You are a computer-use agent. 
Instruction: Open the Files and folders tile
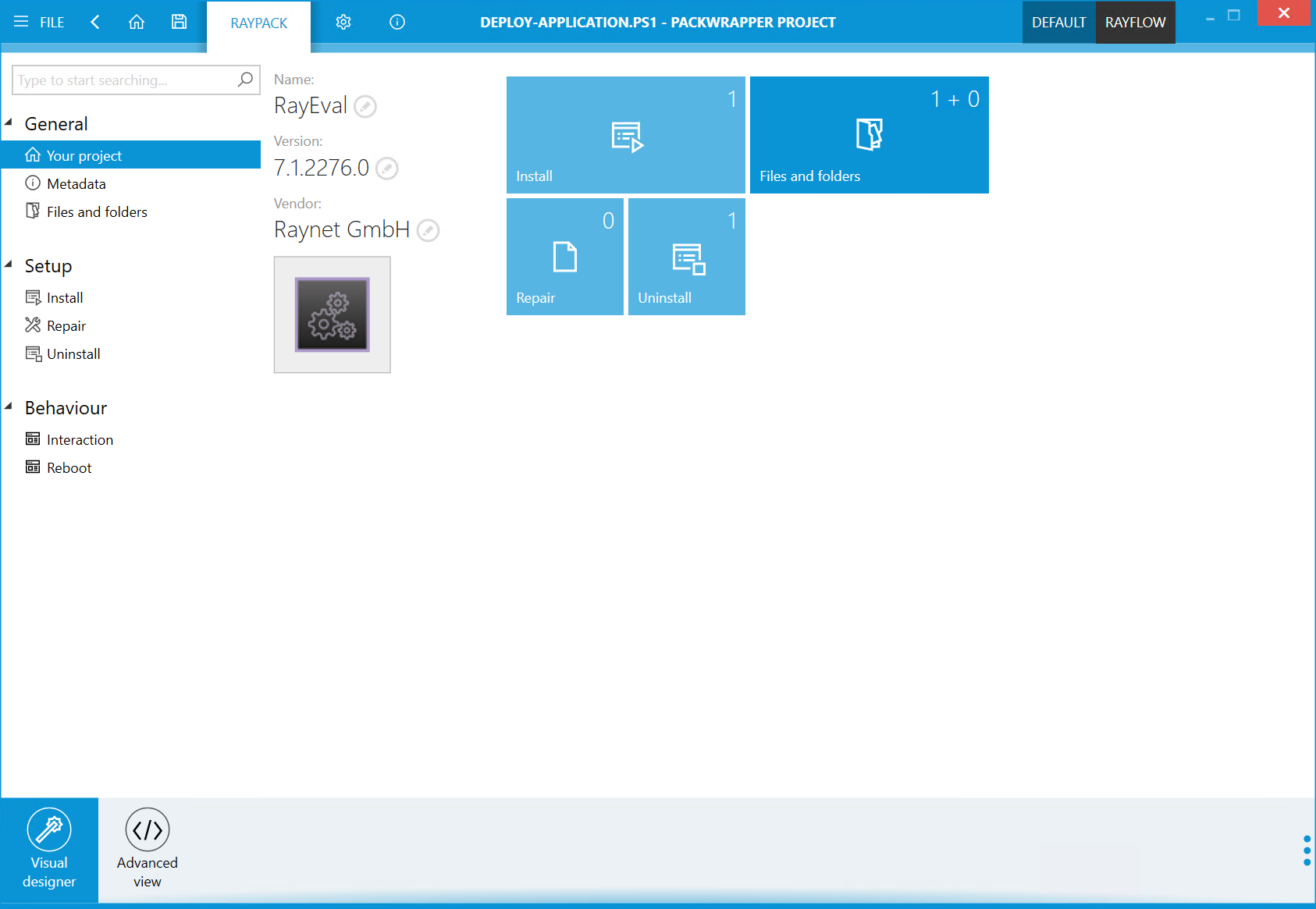[869, 134]
